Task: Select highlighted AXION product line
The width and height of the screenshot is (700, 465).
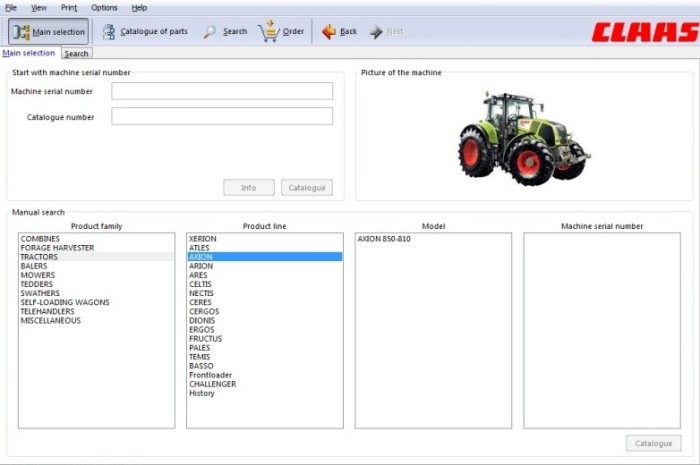Action: click(x=265, y=257)
